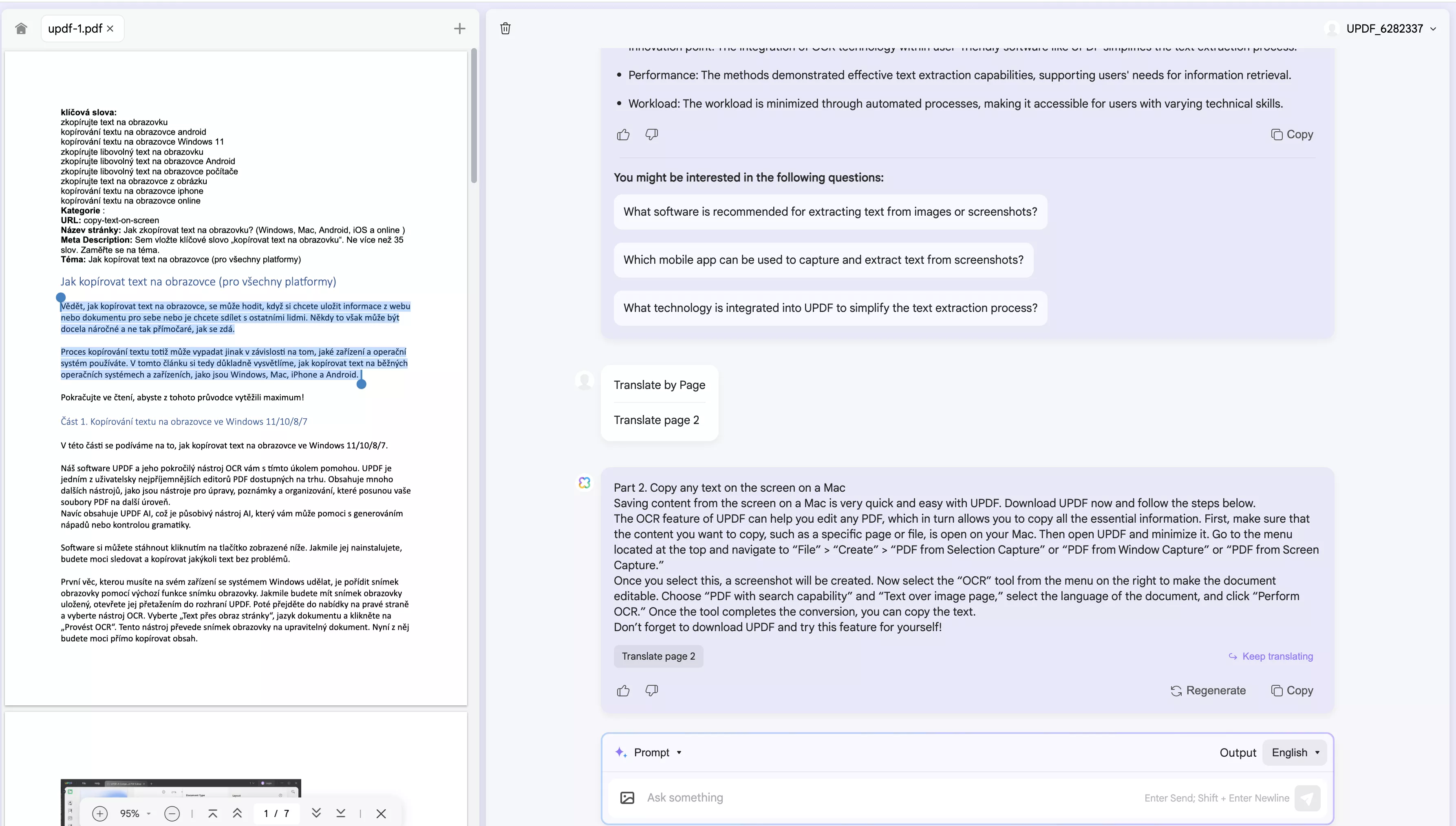1456x826 pixels.
Task: Copy the AI response about OCR performance
Action: [x=1292, y=135]
